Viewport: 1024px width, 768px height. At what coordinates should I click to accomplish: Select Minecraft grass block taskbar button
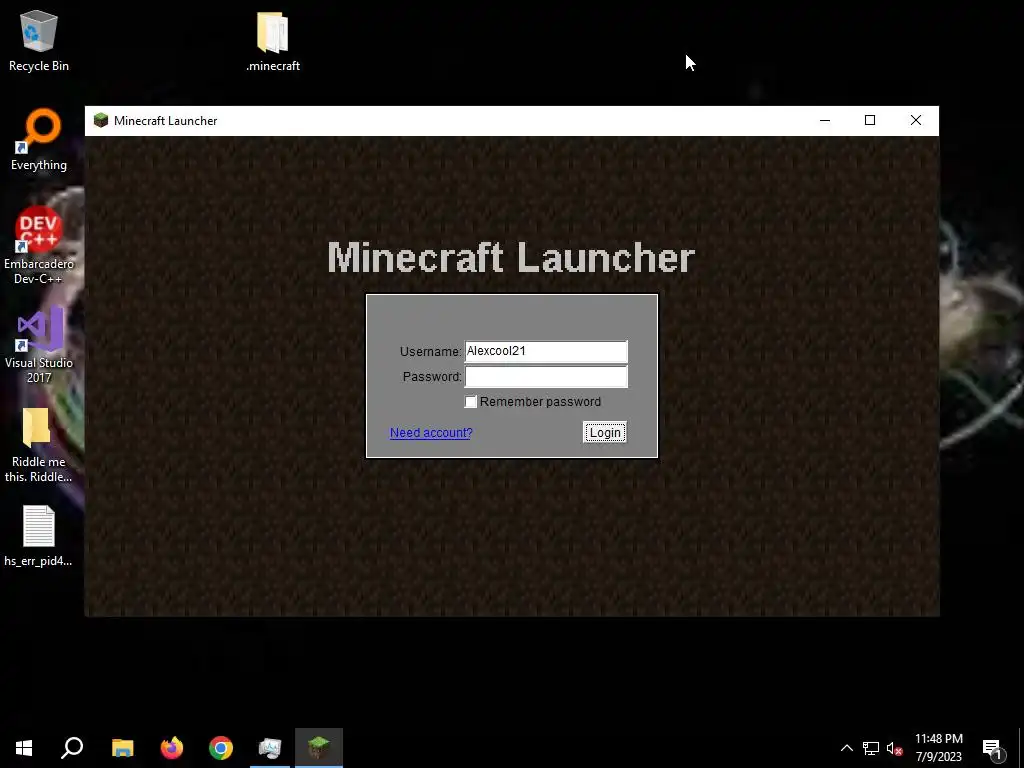(x=319, y=748)
